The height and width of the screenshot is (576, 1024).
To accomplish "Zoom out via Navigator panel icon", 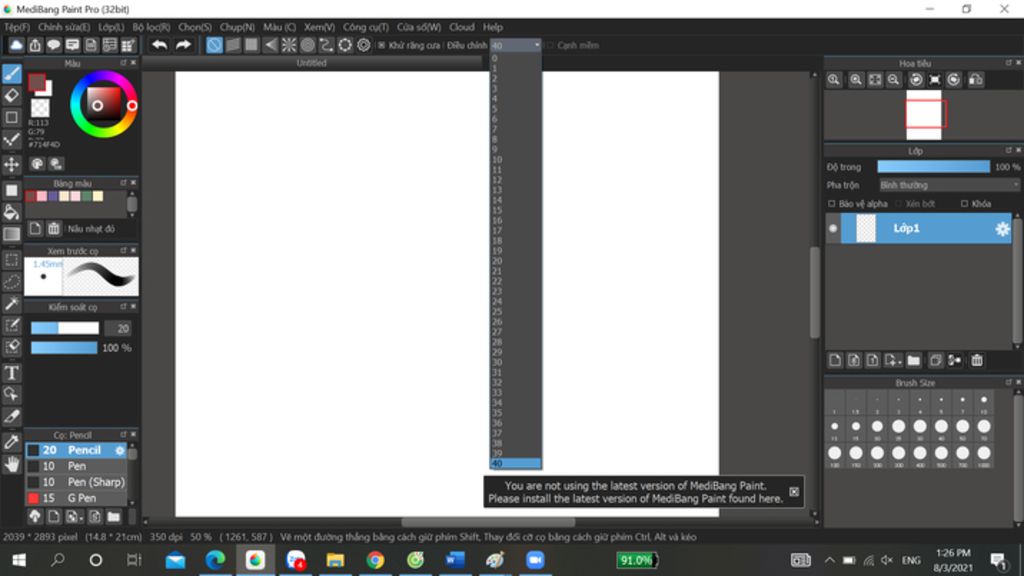I will pyautogui.click(x=893, y=80).
